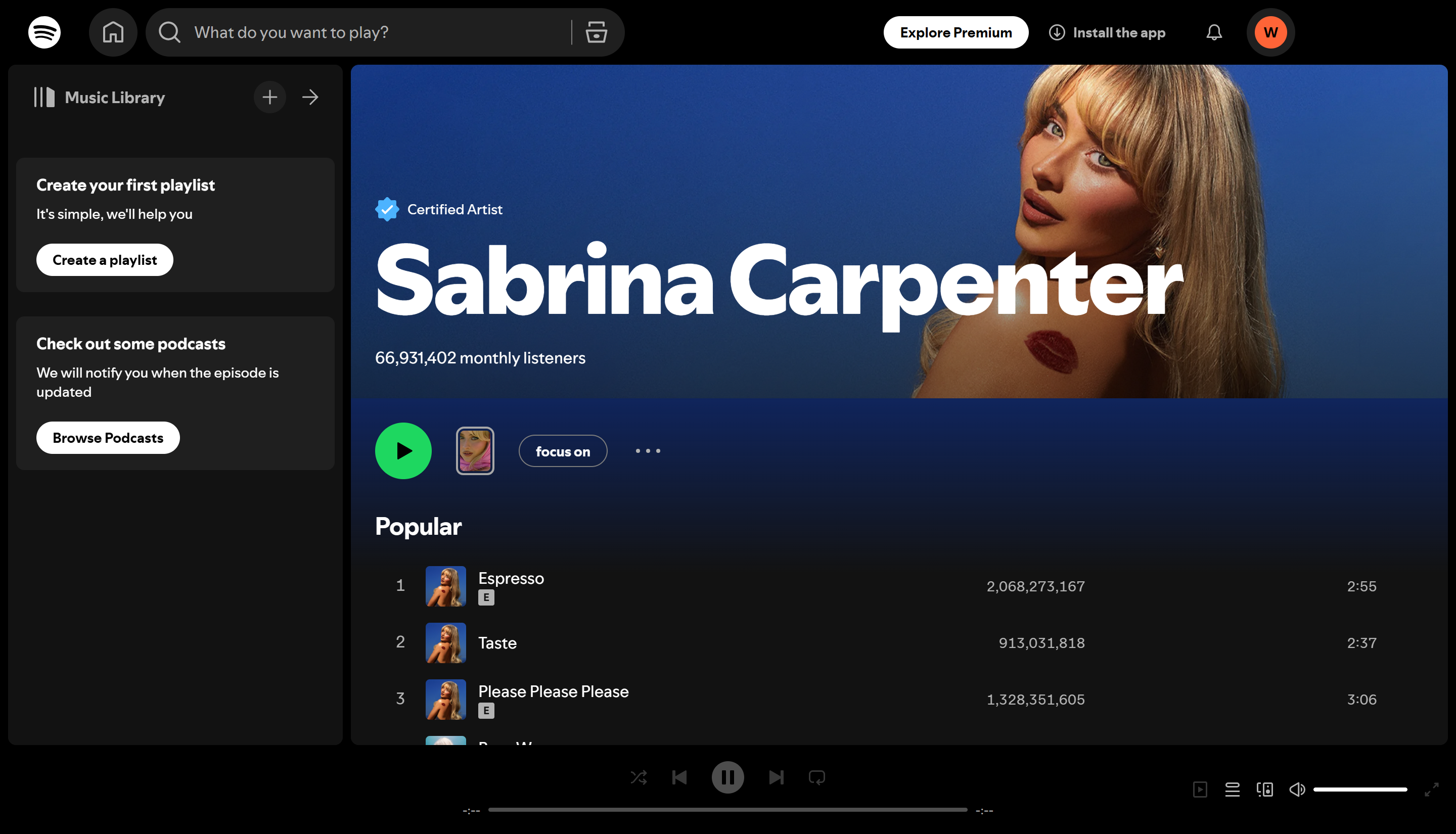Open notifications bell icon
This screenshot has height=834, width=1456.
click(1214, 33)
